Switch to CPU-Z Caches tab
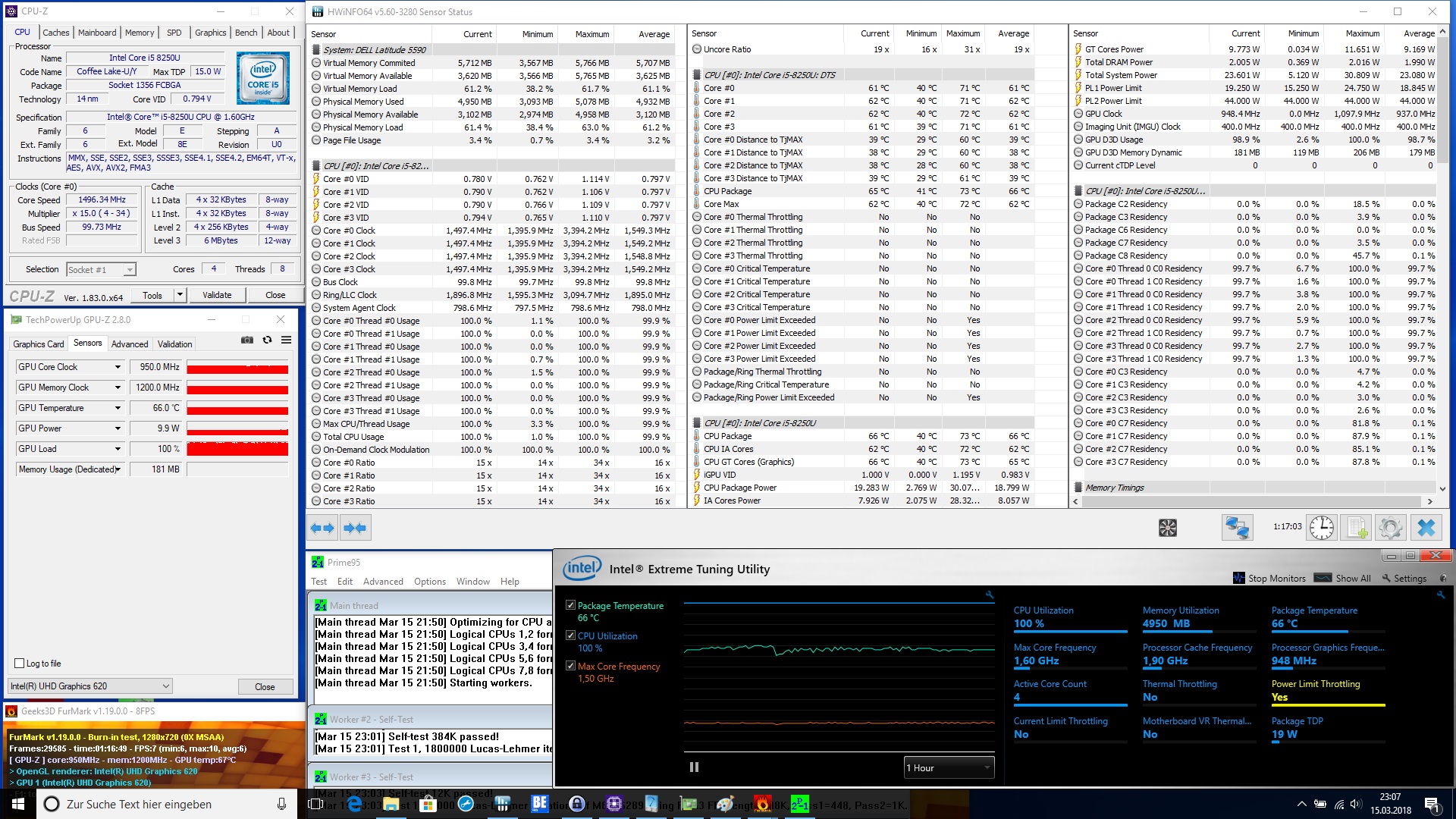Screen dimensions: 1456x819 pyautogui.click(x=55, y=33)
